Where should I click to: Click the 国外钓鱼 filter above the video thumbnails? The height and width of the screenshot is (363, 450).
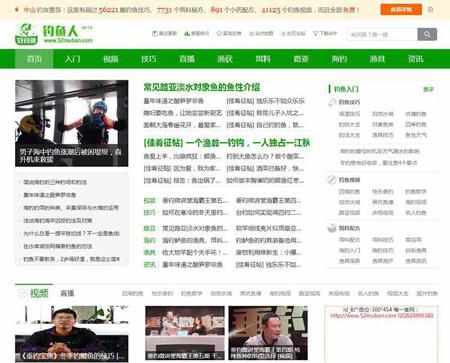click(x=427, y=293)
